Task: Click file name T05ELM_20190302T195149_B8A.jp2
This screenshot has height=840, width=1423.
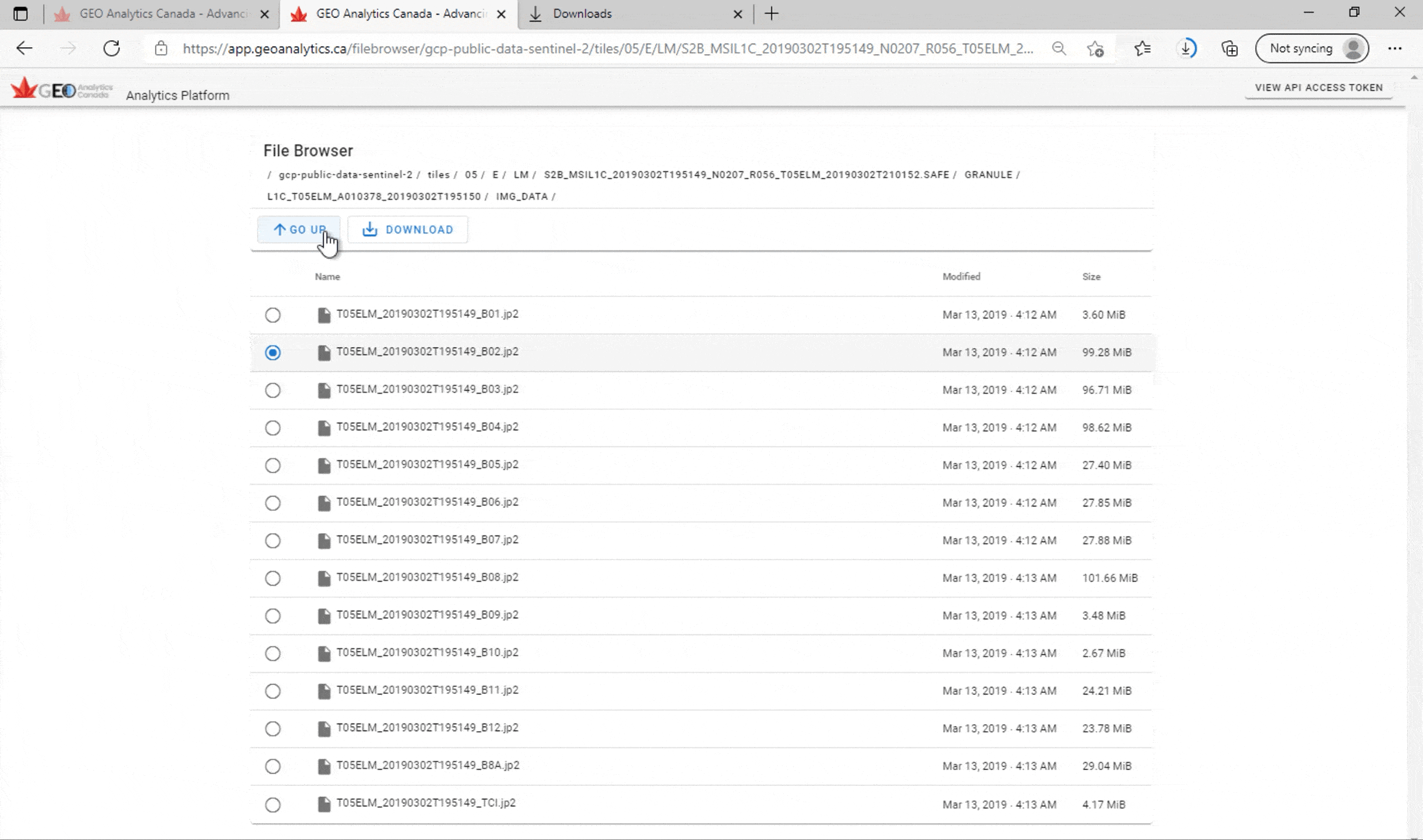Action: [428, 765]
